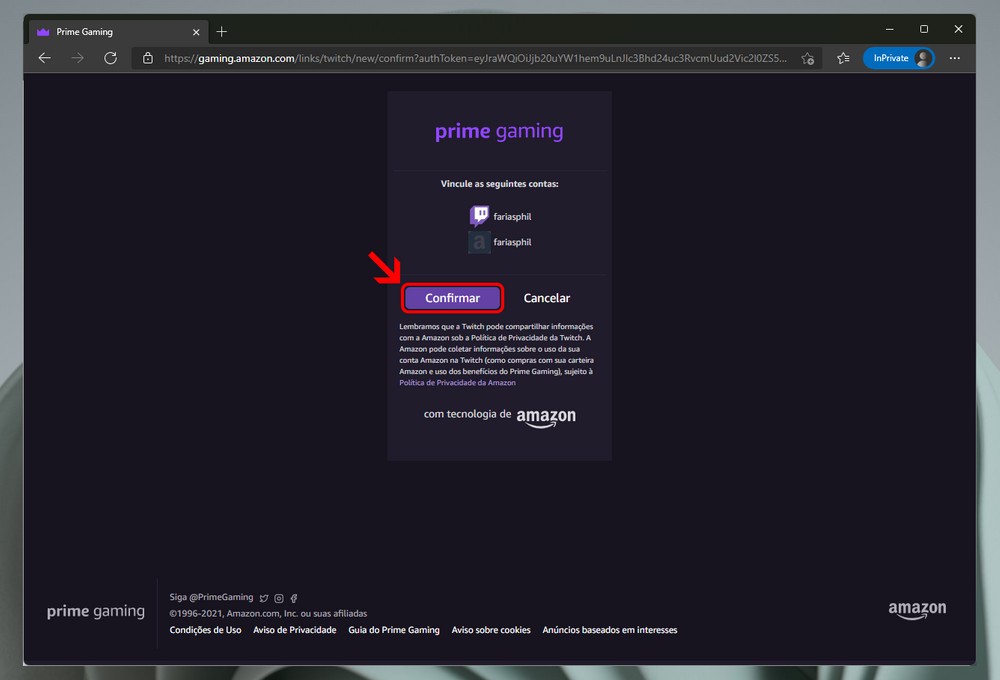The image size is (1000, 680).
Task: Minimize the browser window
Action: click(x=890, y=29)
